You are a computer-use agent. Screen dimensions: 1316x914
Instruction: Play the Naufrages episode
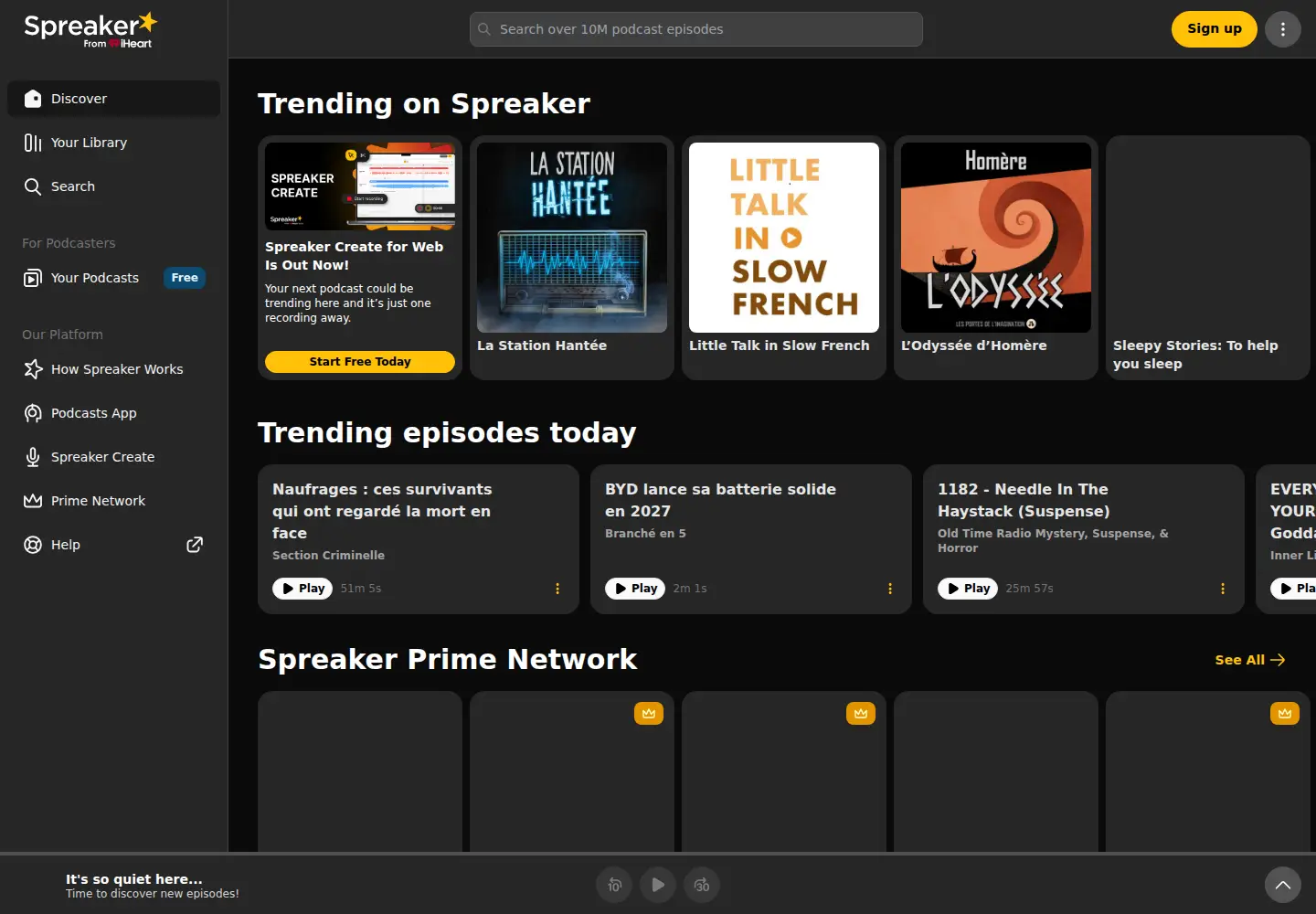click(302, 589)
